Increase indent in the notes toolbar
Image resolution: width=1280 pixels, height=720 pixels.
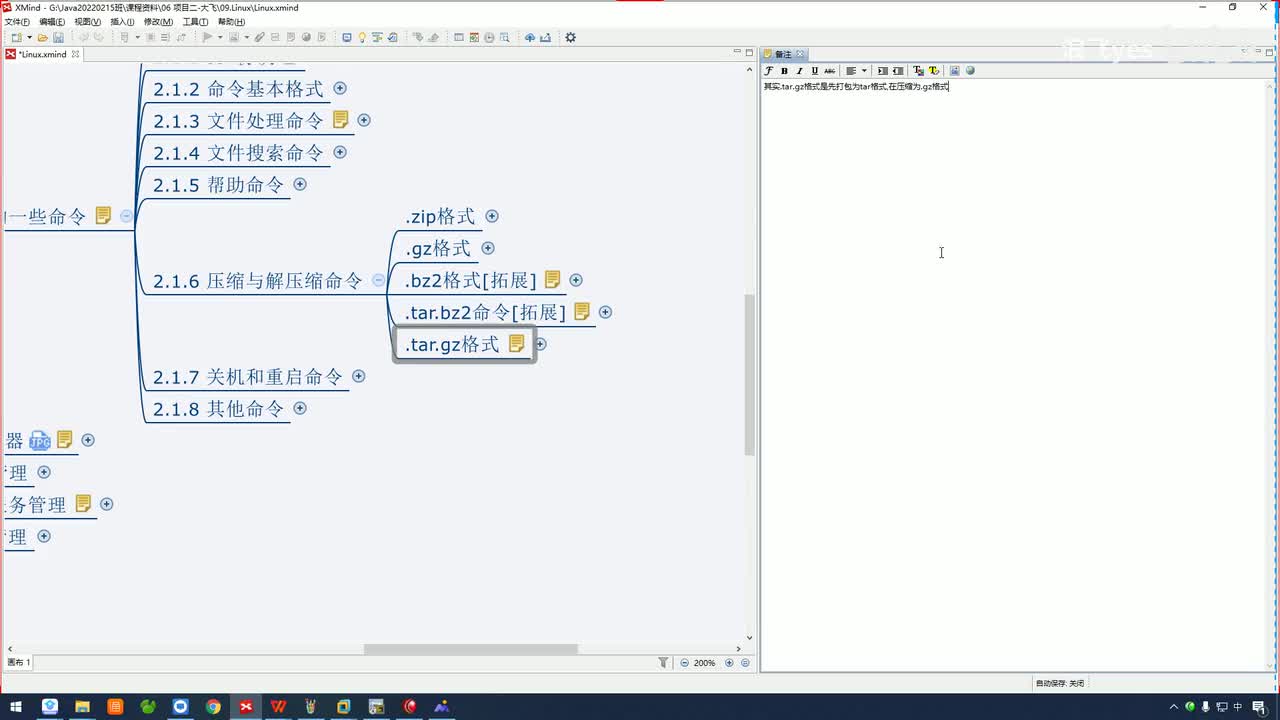point(883,71)
